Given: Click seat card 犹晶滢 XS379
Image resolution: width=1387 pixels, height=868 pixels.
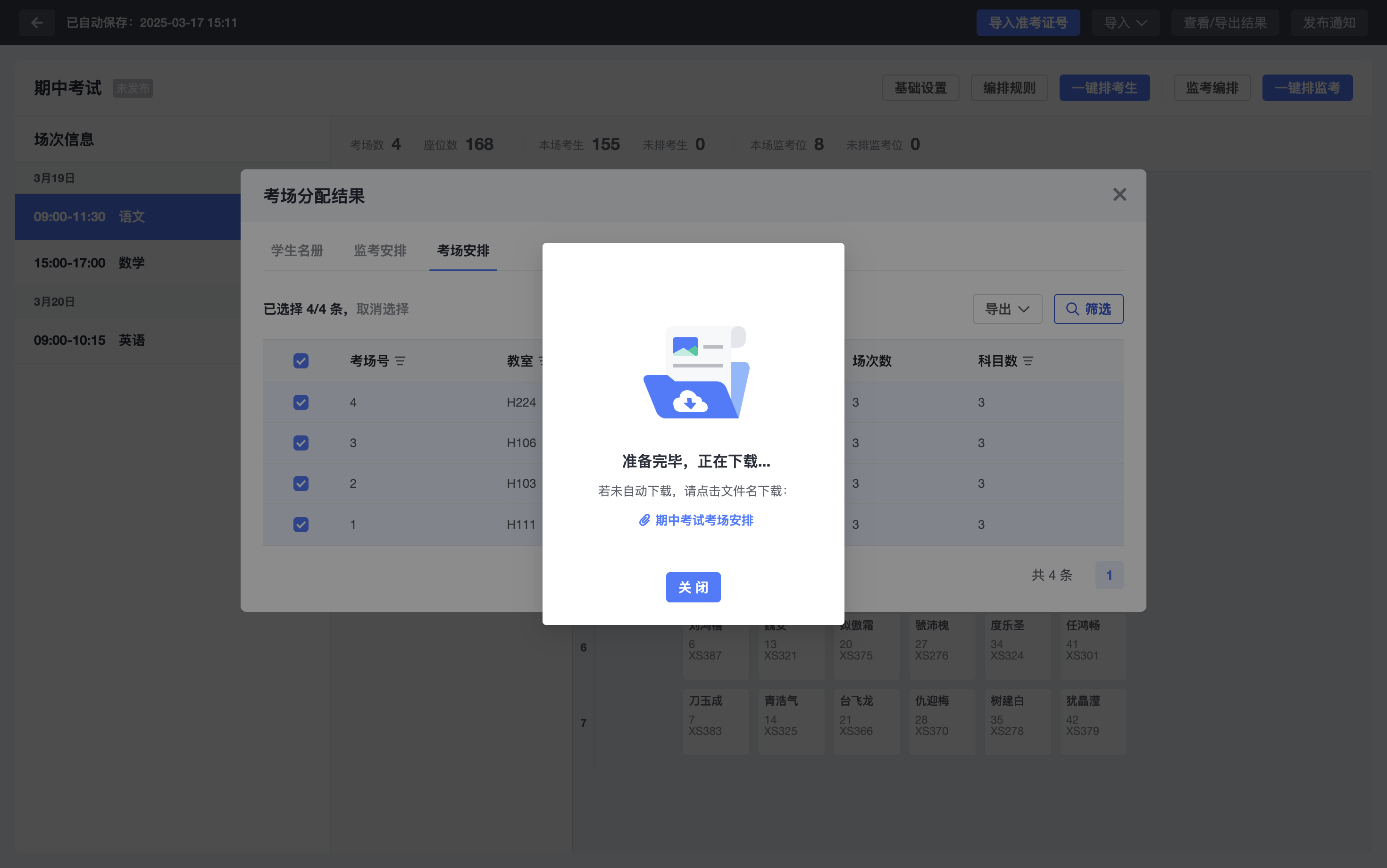Looking at the screenshot, I should tap(1093, 722).
